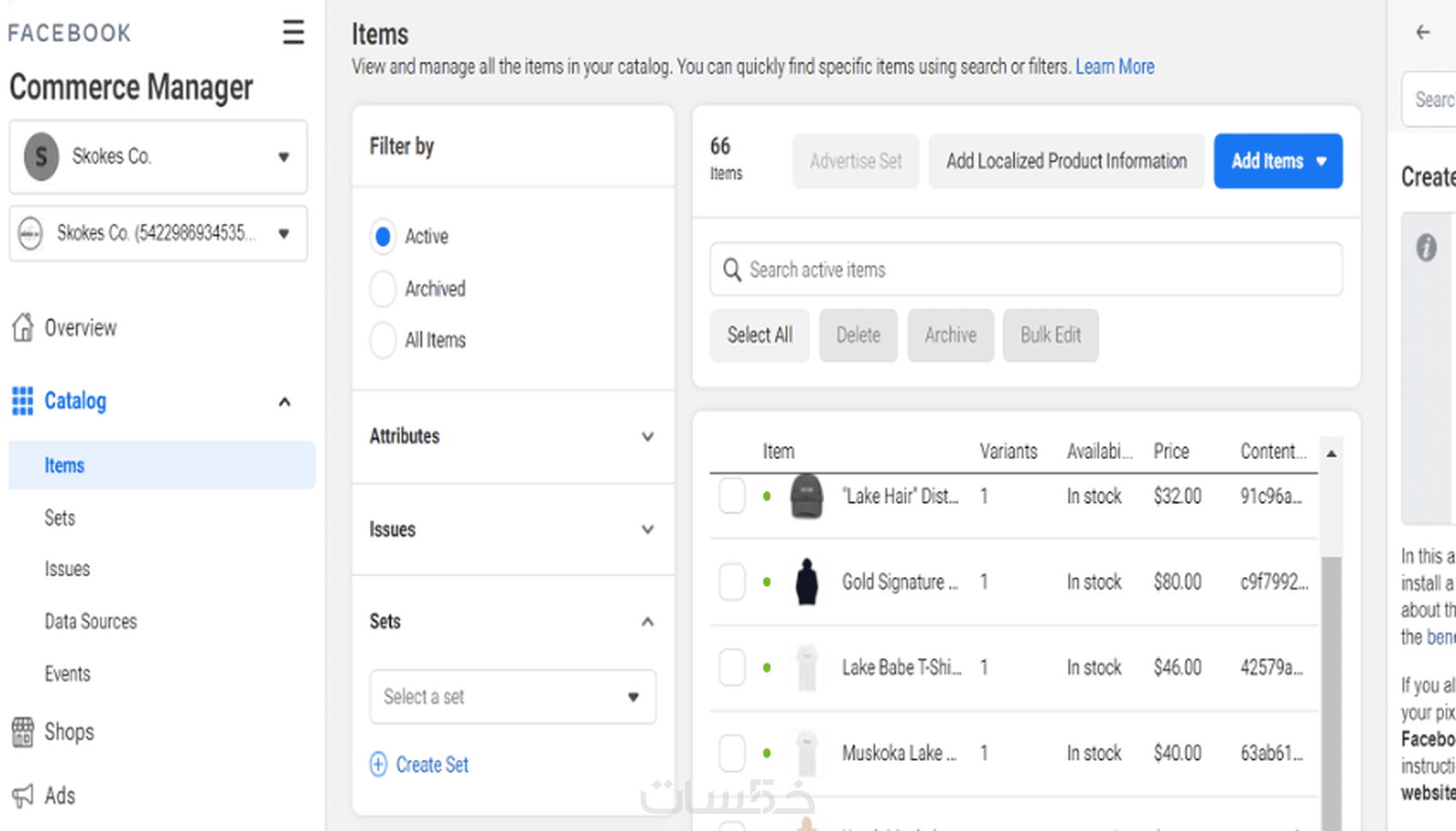This screenshot has height=831, width=1456.
Task: Click the back arrow in right panel
Action: tap(1423, 33)
